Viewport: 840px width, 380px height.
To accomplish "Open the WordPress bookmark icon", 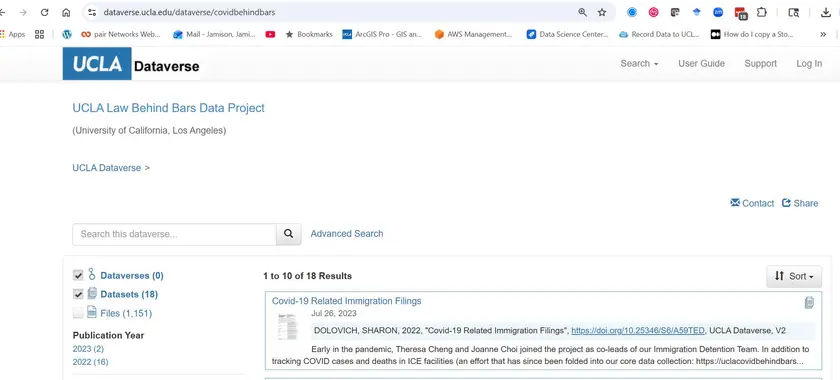I will (x=67, y=34).
